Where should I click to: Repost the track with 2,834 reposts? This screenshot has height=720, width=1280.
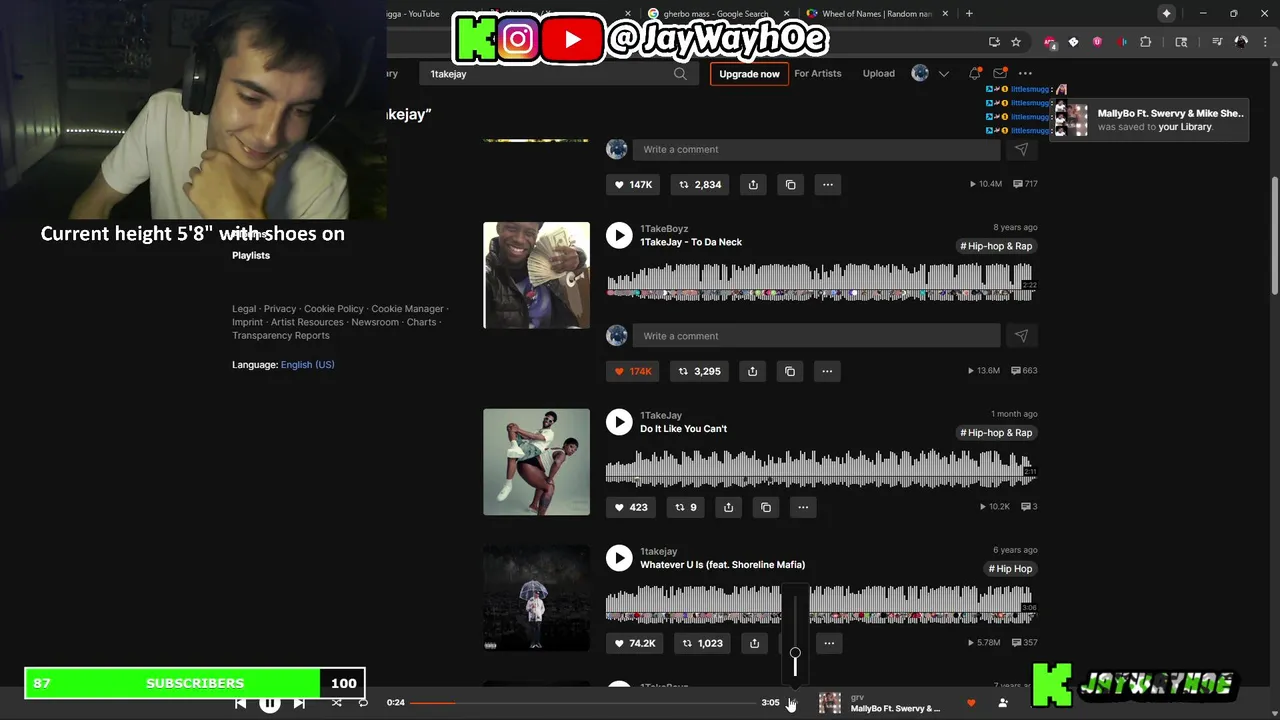click(700, 184)
